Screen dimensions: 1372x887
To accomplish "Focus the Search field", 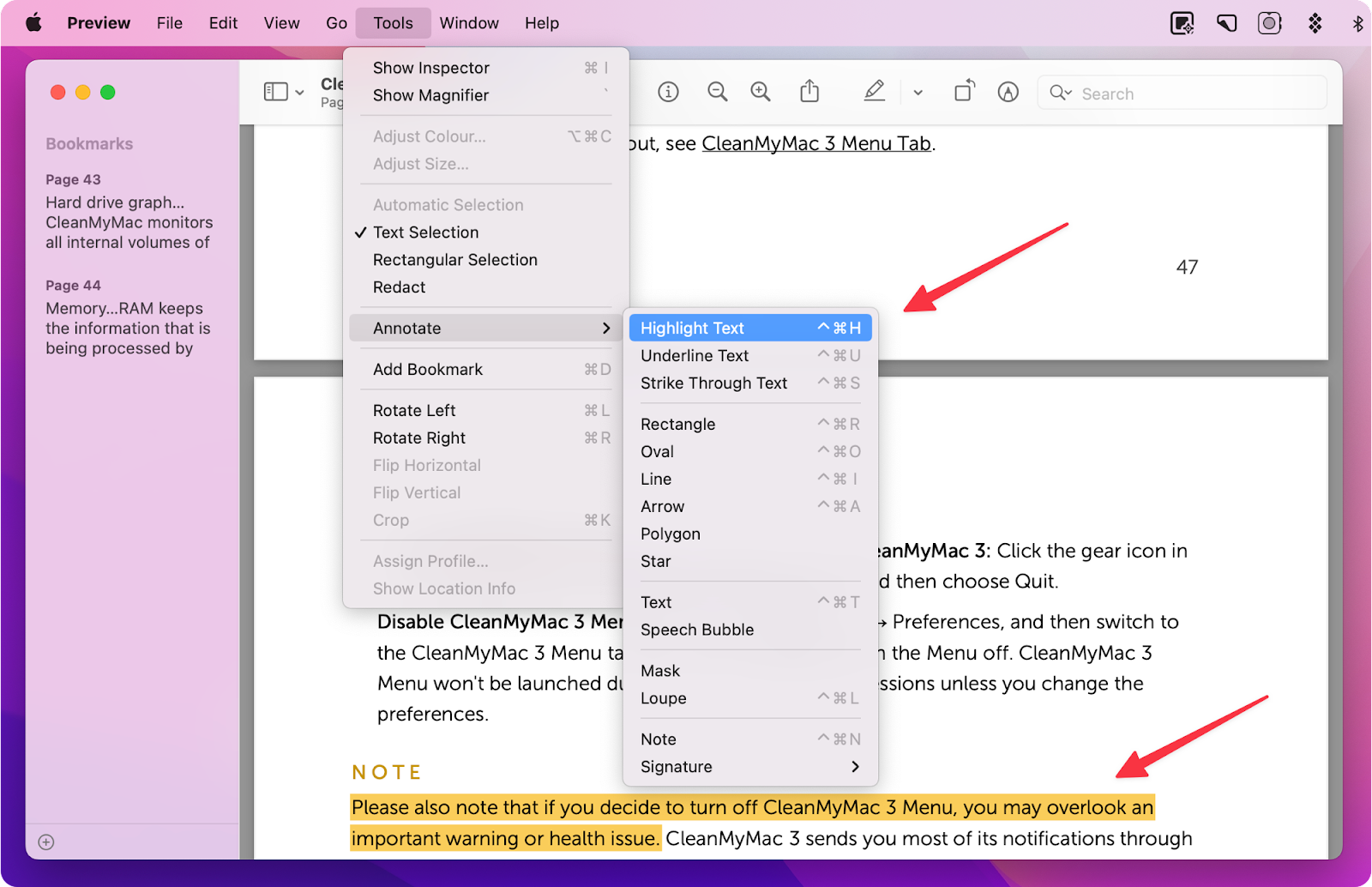I will (1182, 93).
